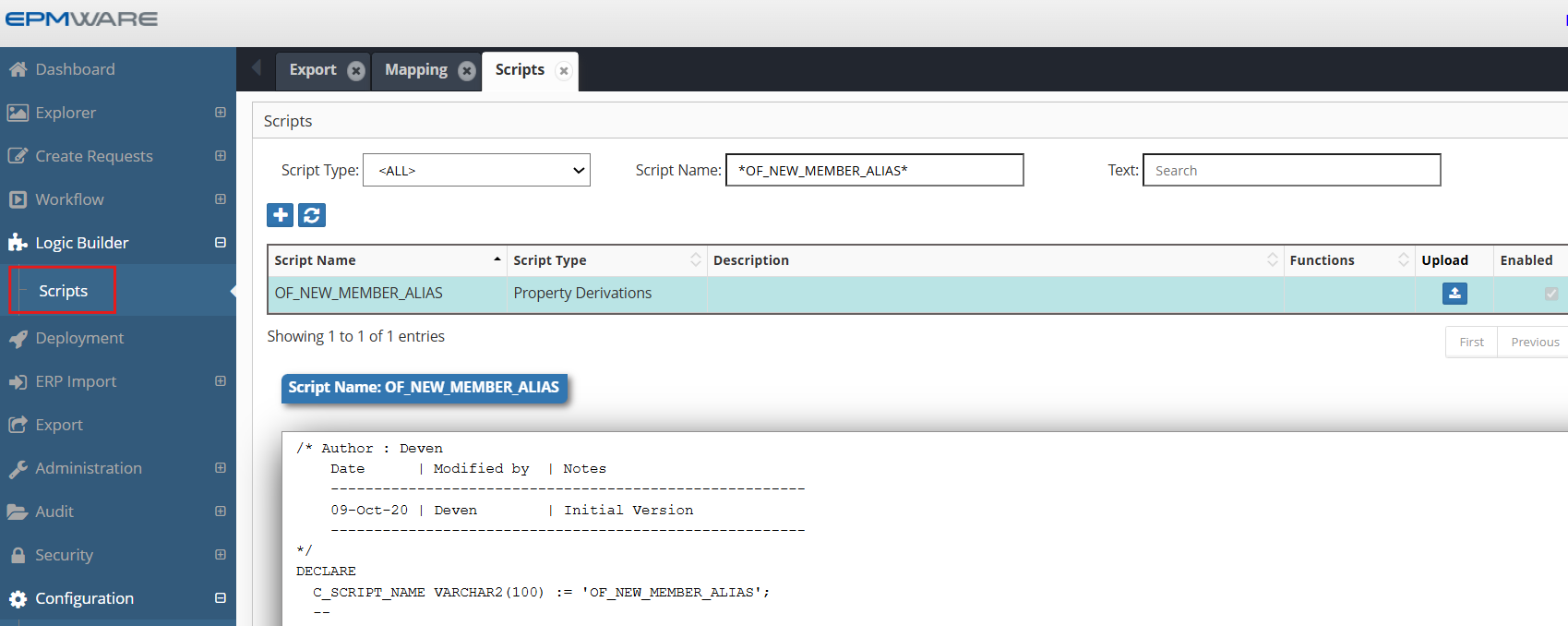The height and width of the screenshot is (626, 1568).
Task: Click the Text search input field
Action: [x=1291, y=171]
